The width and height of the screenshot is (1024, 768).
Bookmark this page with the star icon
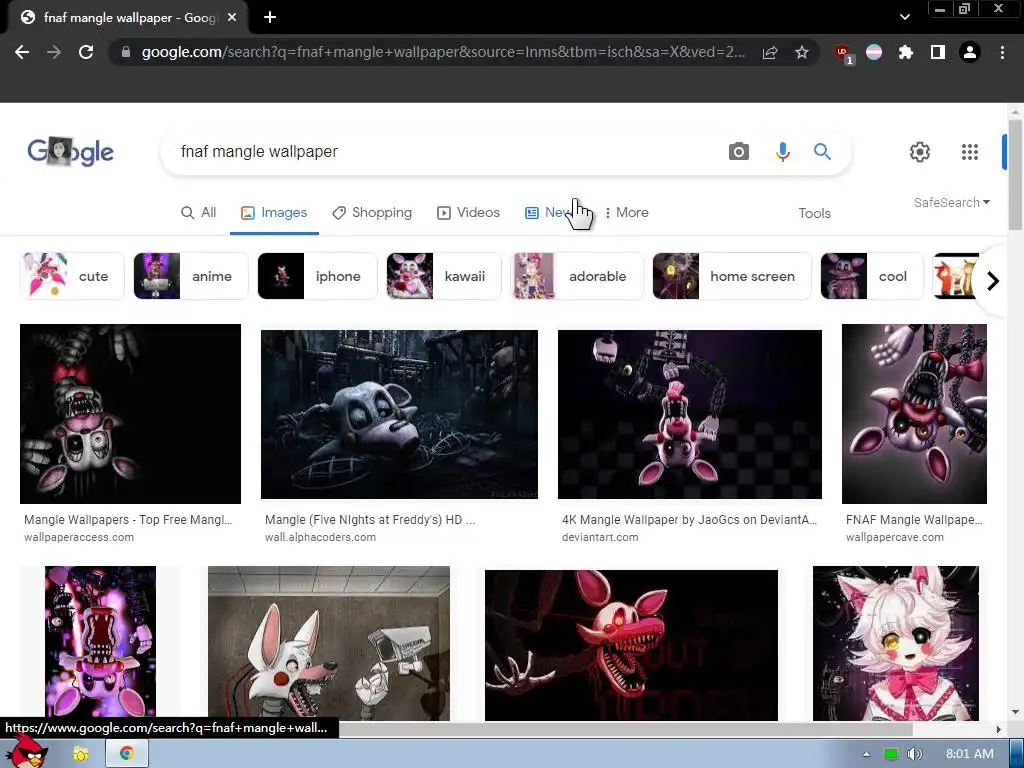pos(802,52)
